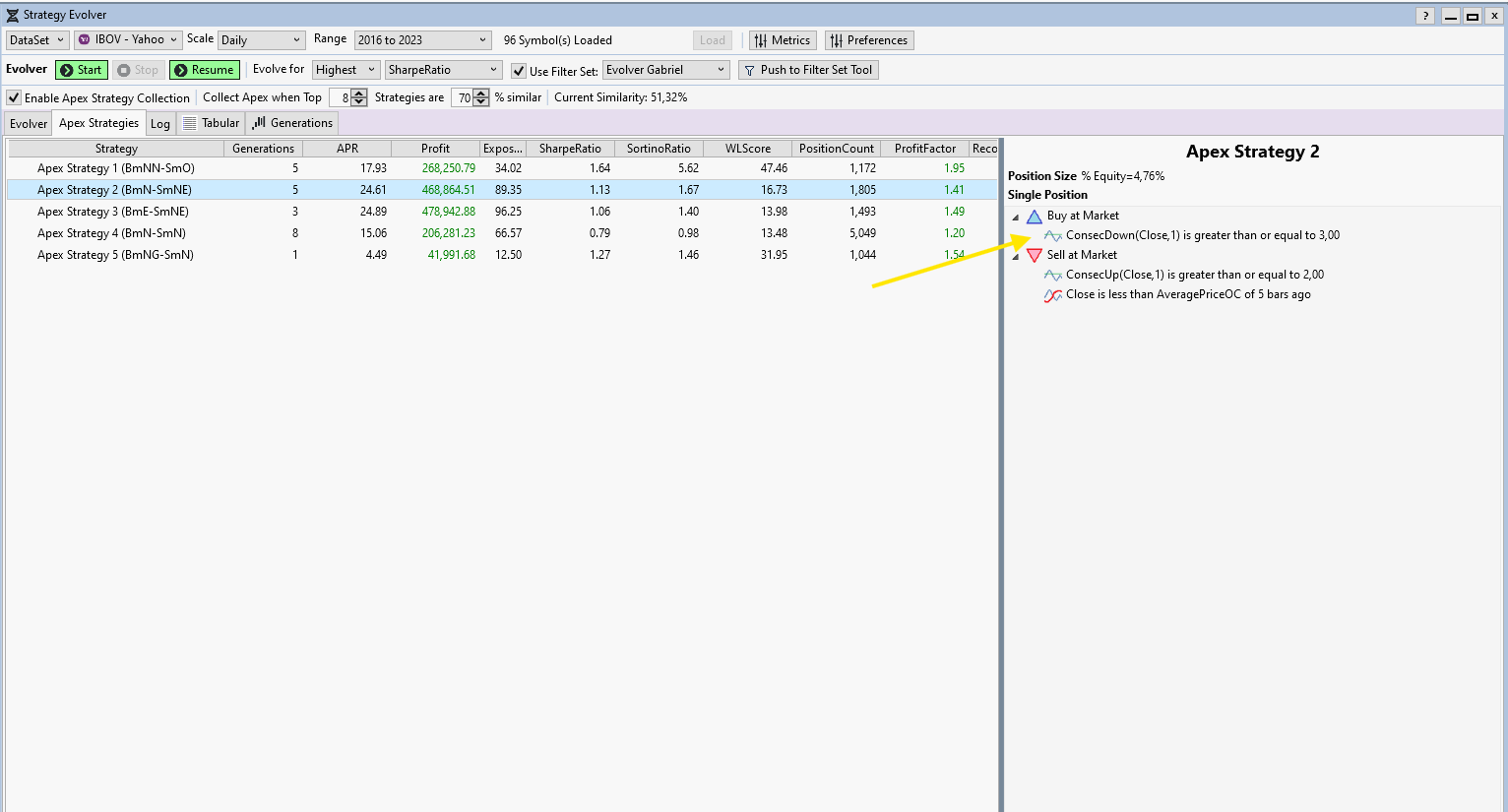The image size is (1508, 812).
Task: Click Push to Filter Set Tool button
Action: [x=807, y=70]
